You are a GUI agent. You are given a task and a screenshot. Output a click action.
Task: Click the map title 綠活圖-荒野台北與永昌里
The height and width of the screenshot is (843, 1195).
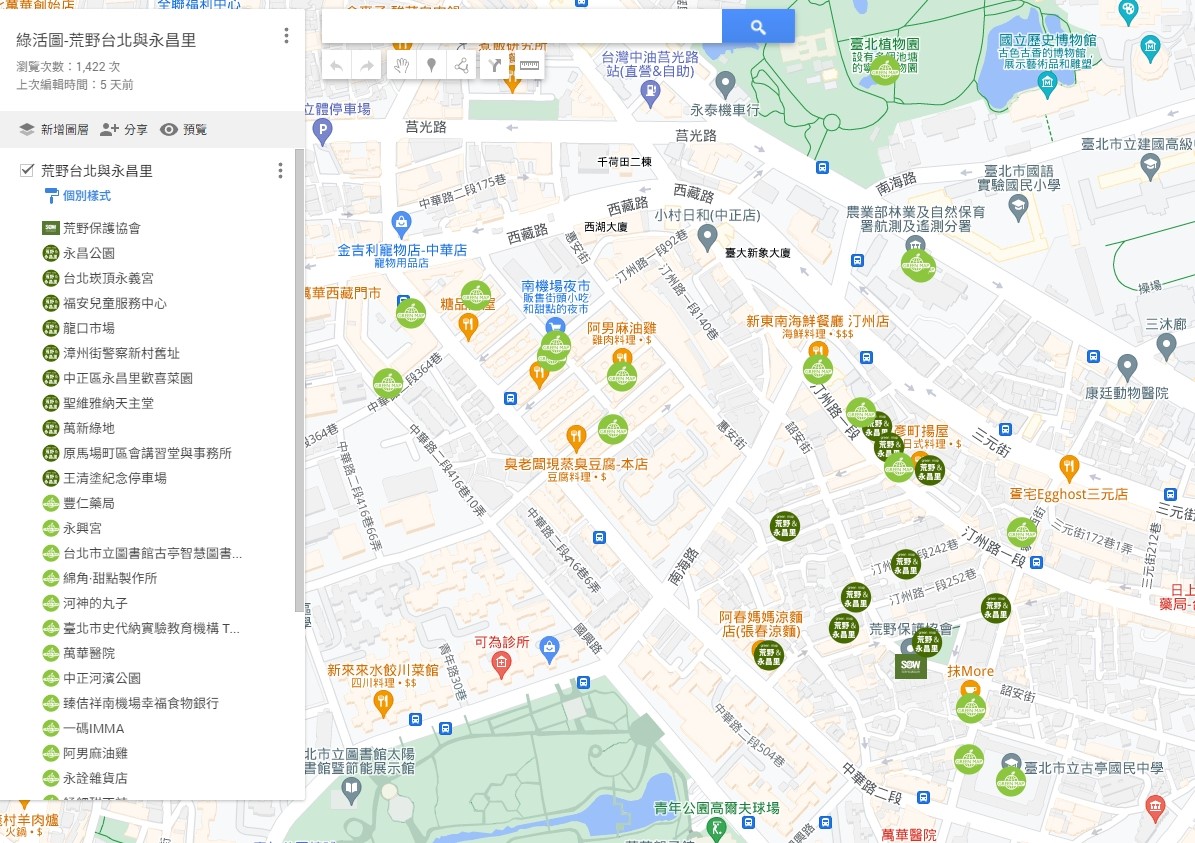(x=106, y=41)
